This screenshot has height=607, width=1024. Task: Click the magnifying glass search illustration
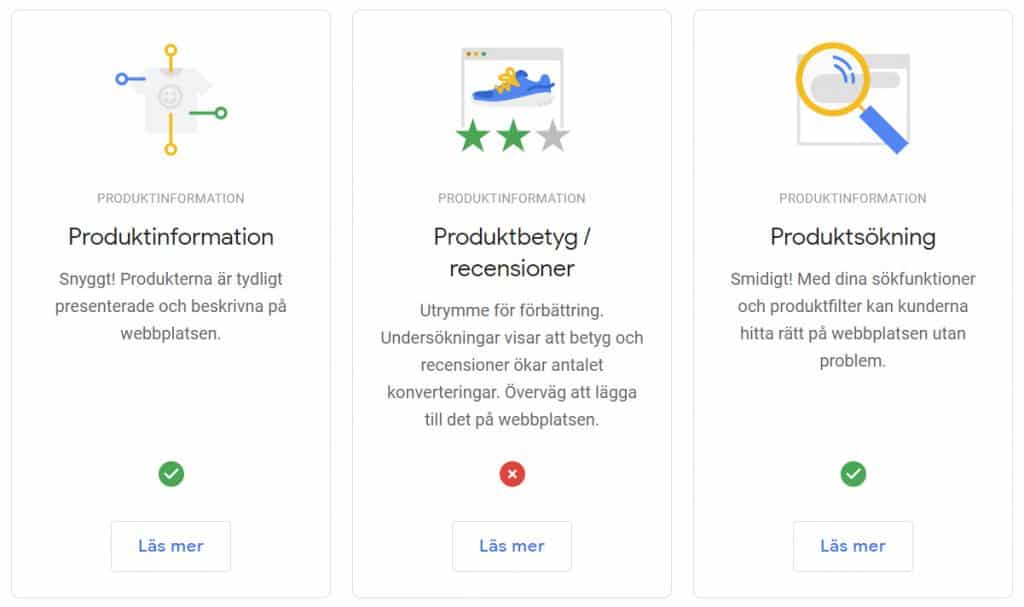pyautogui.click(x=853, y=98)
